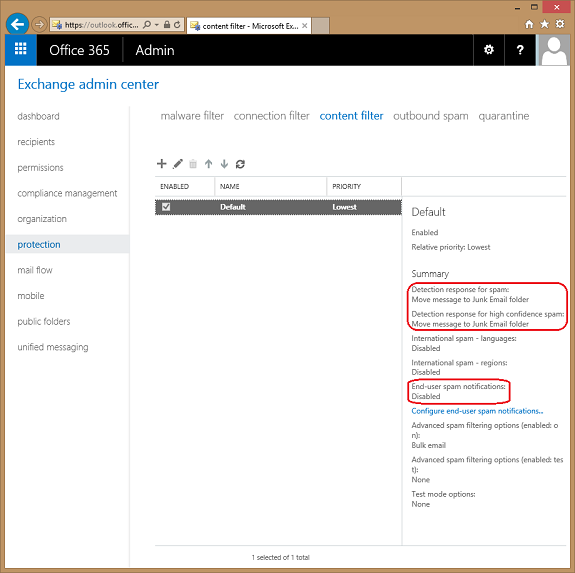The image size is (575, 573).
Task: Increase priority with the up arrow
Action: tap(209, 164)
